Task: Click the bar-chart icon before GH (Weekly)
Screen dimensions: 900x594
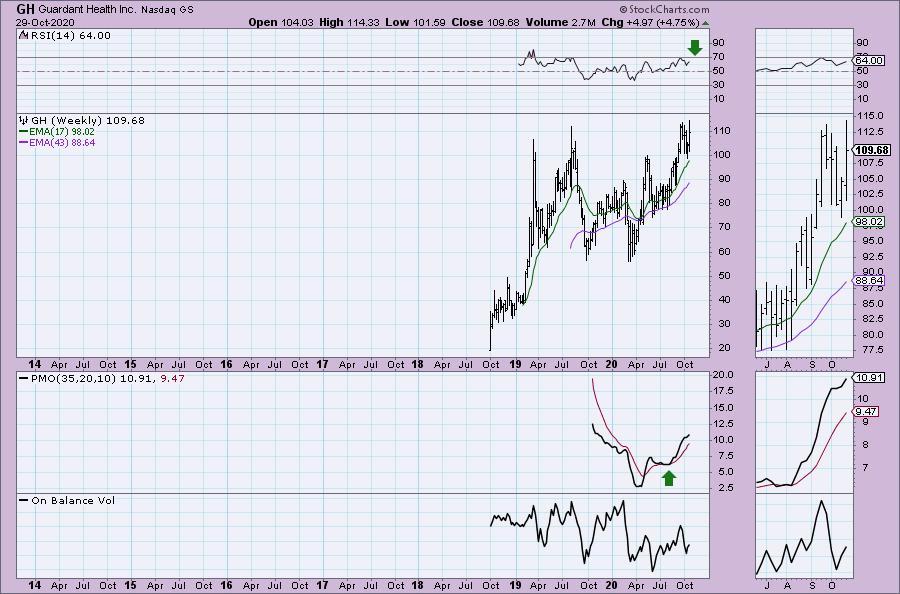Action: click(24, 121)
